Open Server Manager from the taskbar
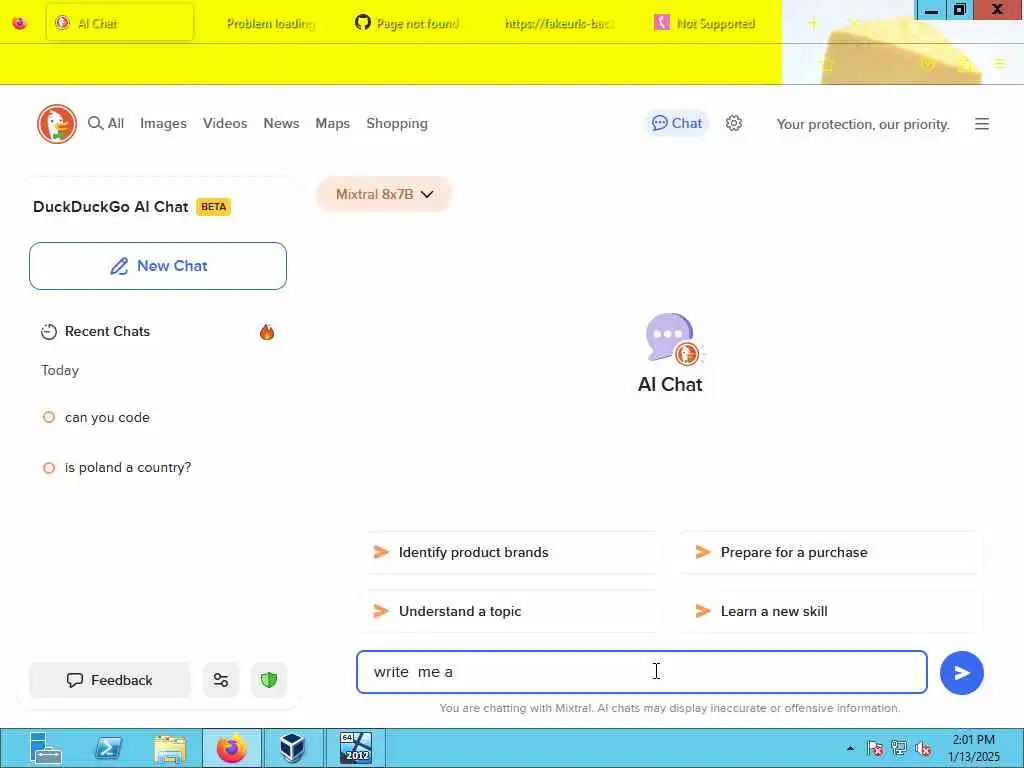 click(x=46, y=748)
